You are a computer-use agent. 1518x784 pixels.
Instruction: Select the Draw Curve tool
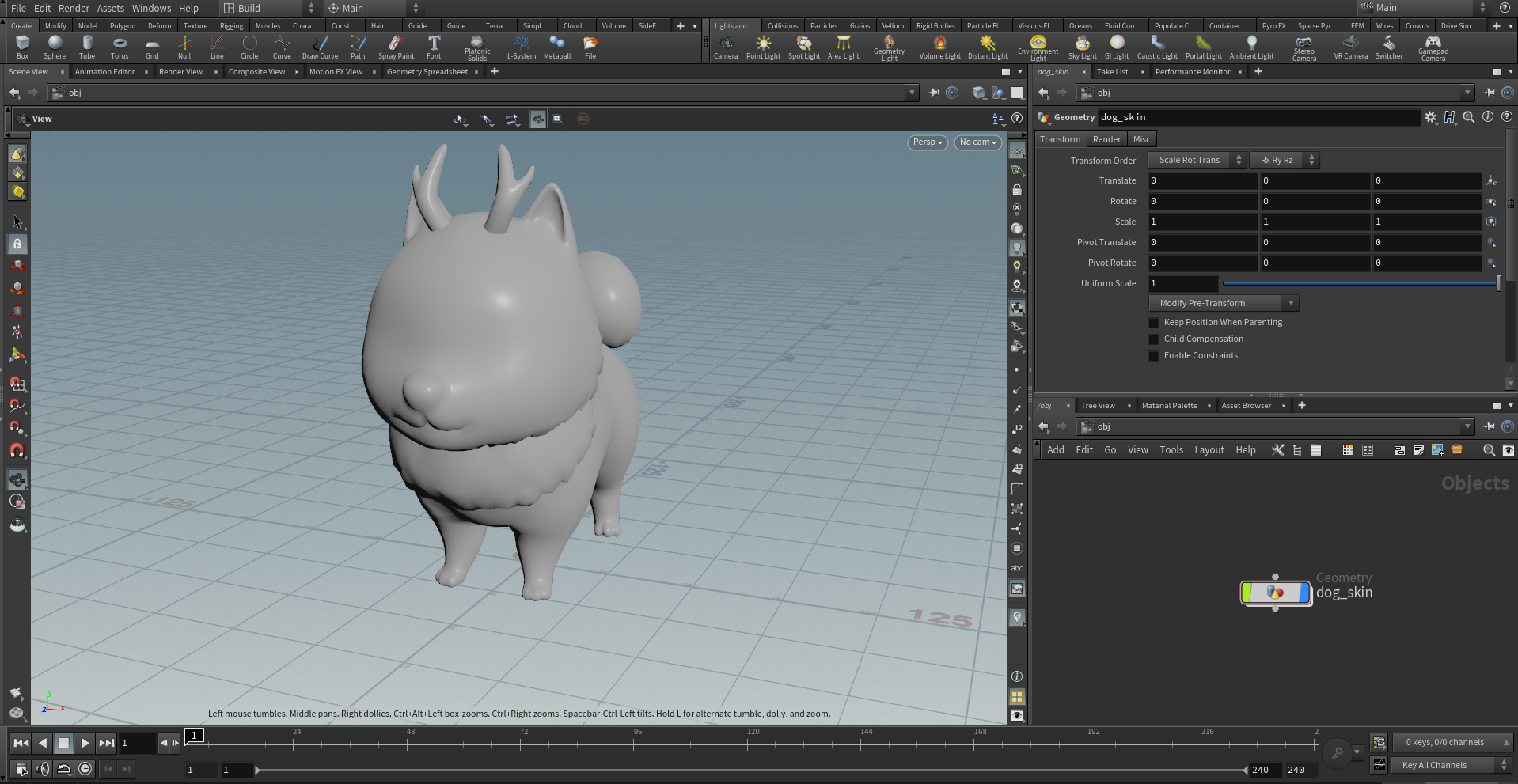point(320,47)
